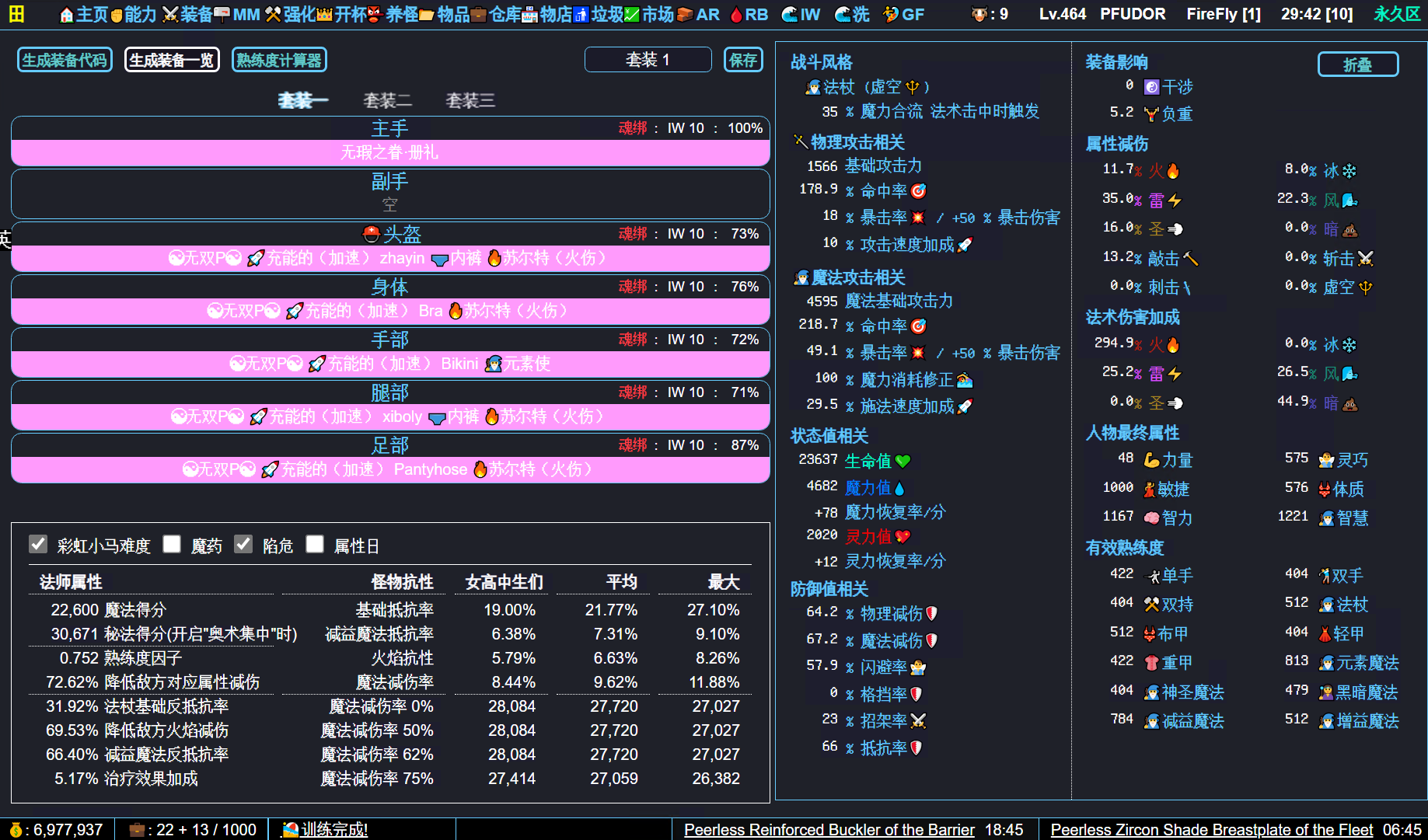1428x840 pixels.
Task: Expand the 身体 body slot header
Action: click(390, 287)
